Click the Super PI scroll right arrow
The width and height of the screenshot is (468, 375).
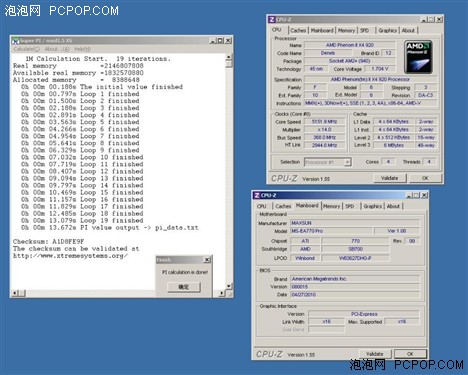point(222,293)
